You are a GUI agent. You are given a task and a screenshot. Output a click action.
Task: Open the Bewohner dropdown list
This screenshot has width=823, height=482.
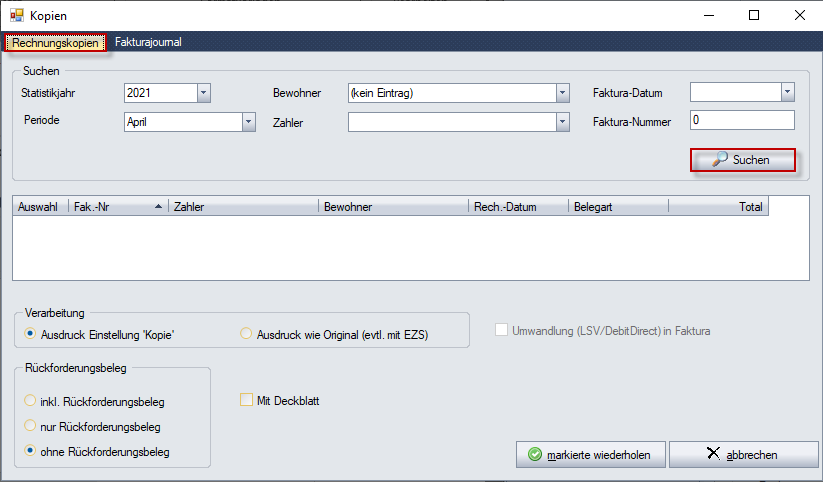[563, 93]
